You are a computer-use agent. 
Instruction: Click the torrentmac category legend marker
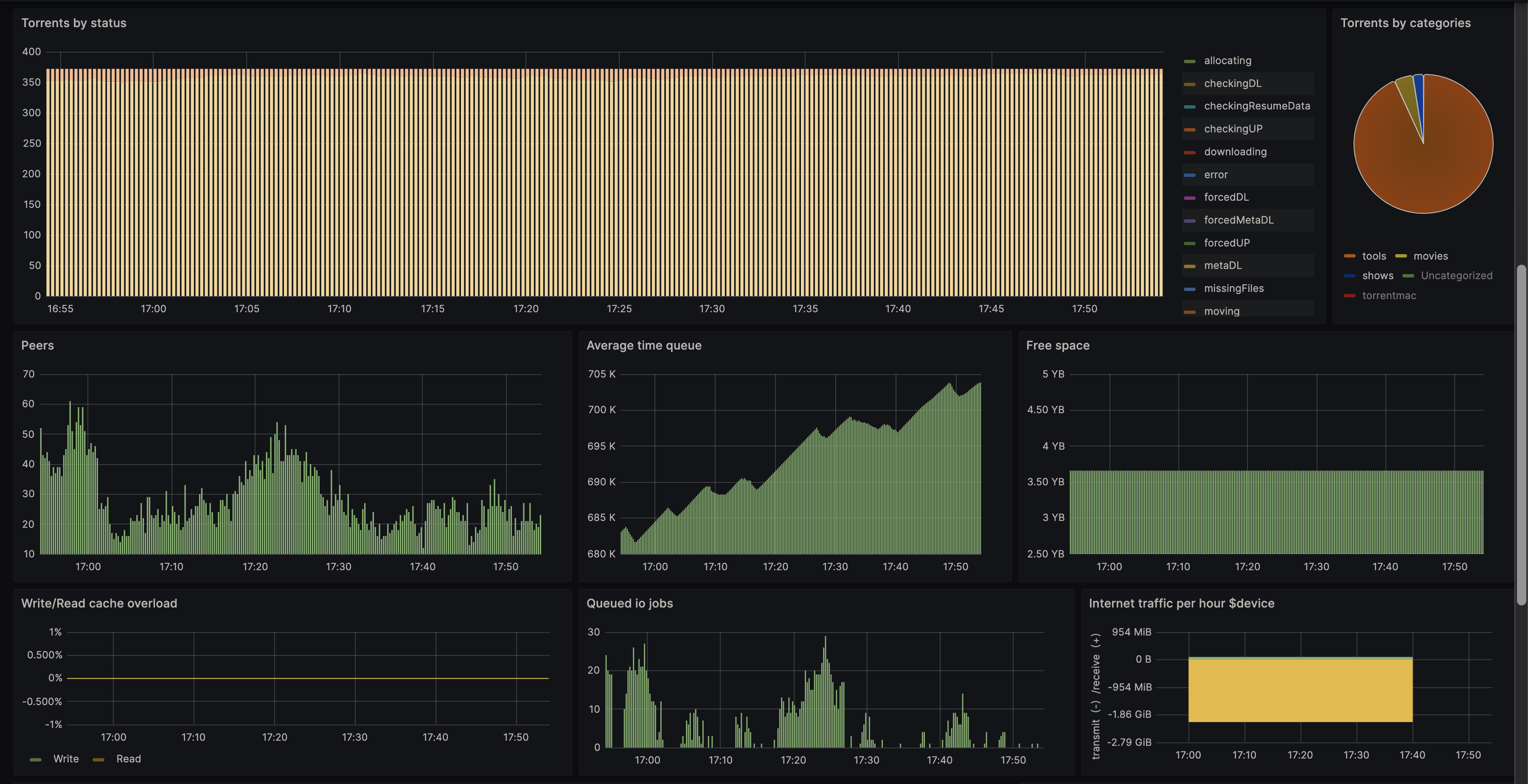point(1349,295)
